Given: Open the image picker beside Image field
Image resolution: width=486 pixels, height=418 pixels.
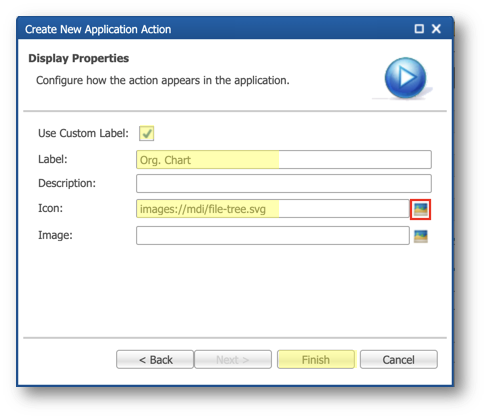Looking at the screenshot, I should tap(420, 236).
